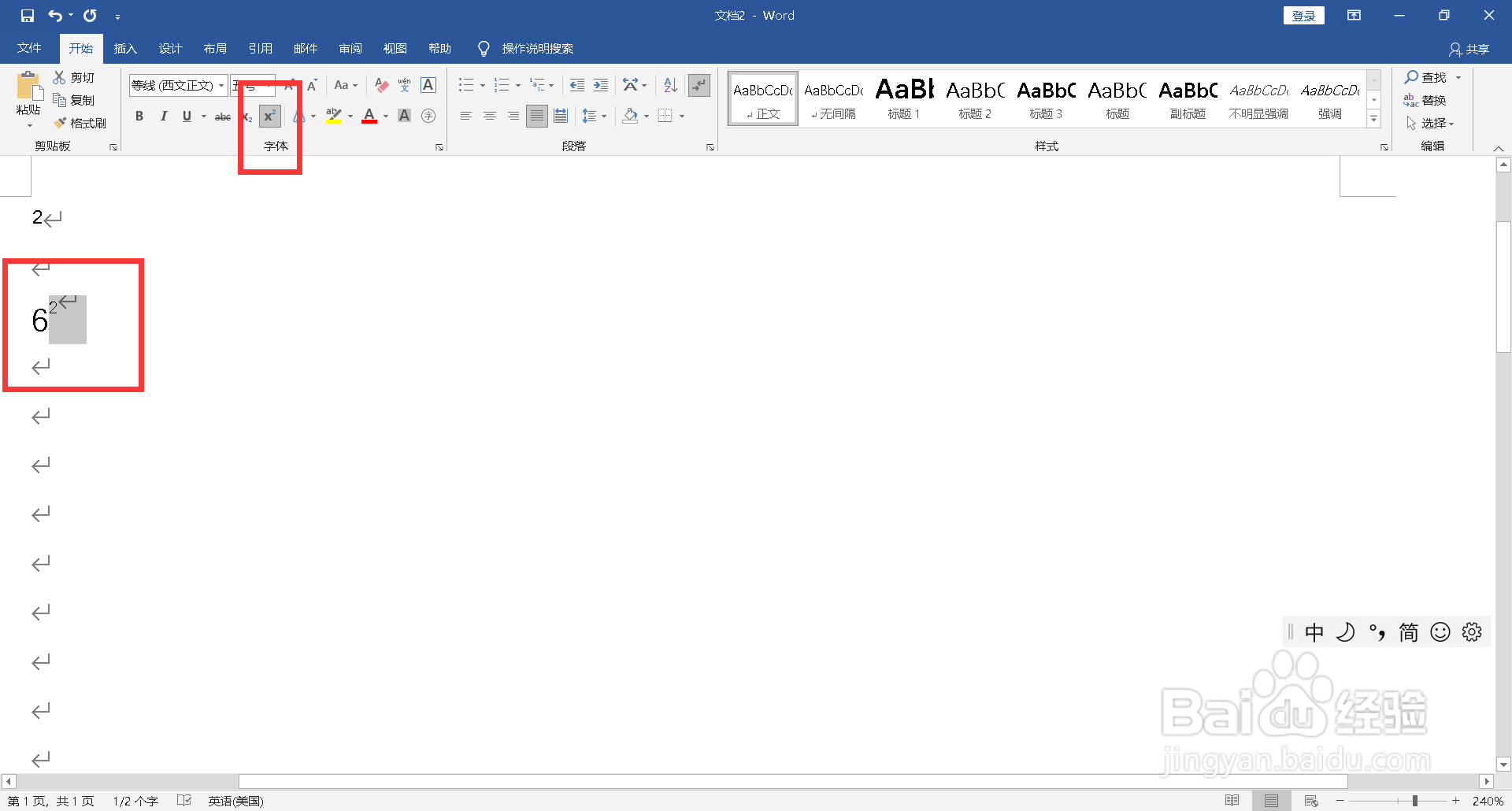This screenshot has height=811, width=1512.
Task: Expand the Styles gallery with the More arrow
Action: [1374, 119]
